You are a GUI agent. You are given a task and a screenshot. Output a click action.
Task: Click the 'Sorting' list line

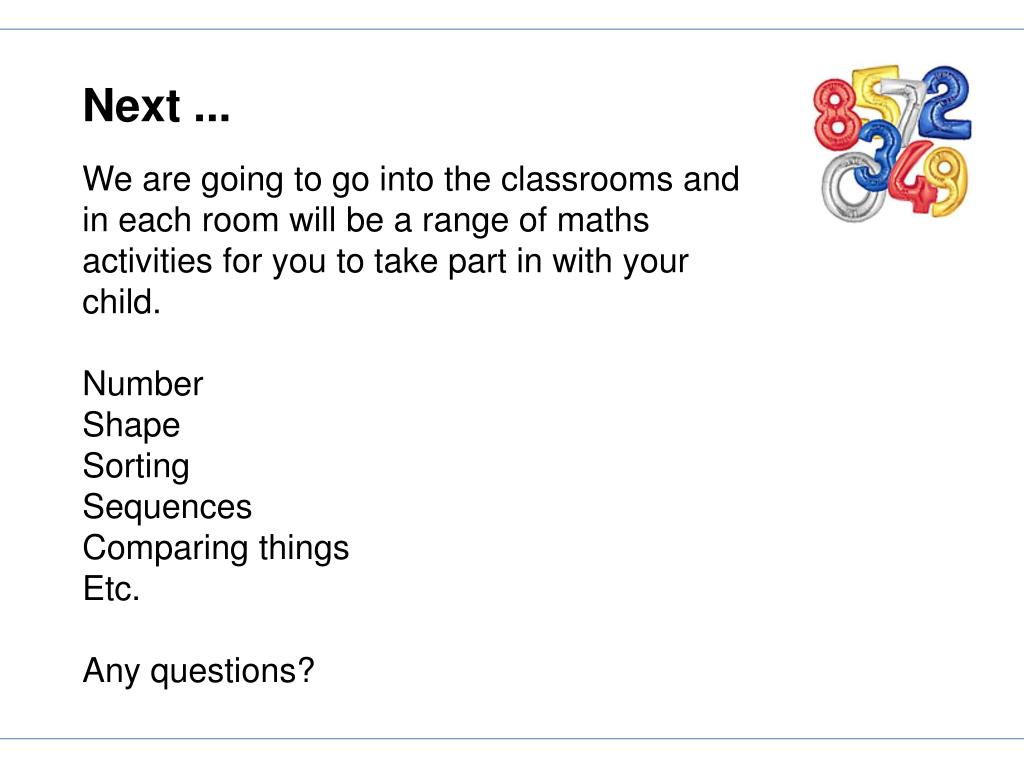click(136, 466)
